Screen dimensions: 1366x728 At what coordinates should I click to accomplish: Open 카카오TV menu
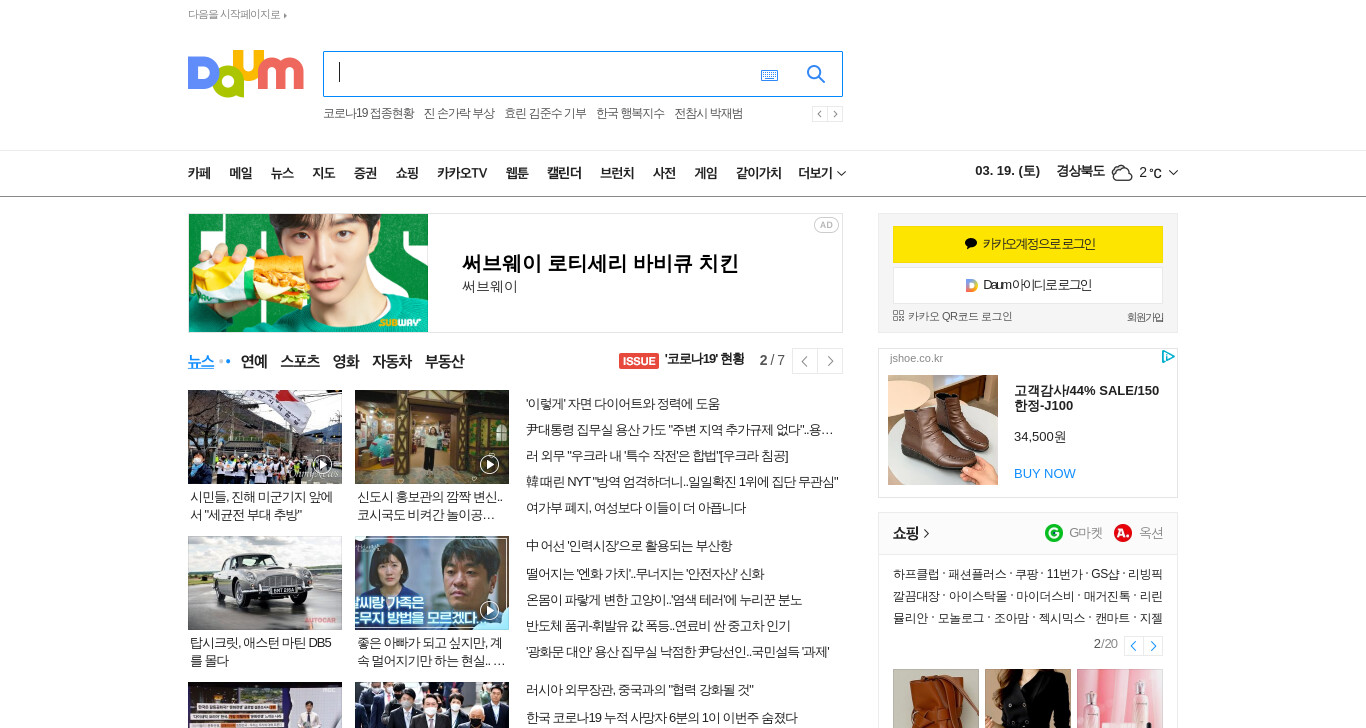462,173
